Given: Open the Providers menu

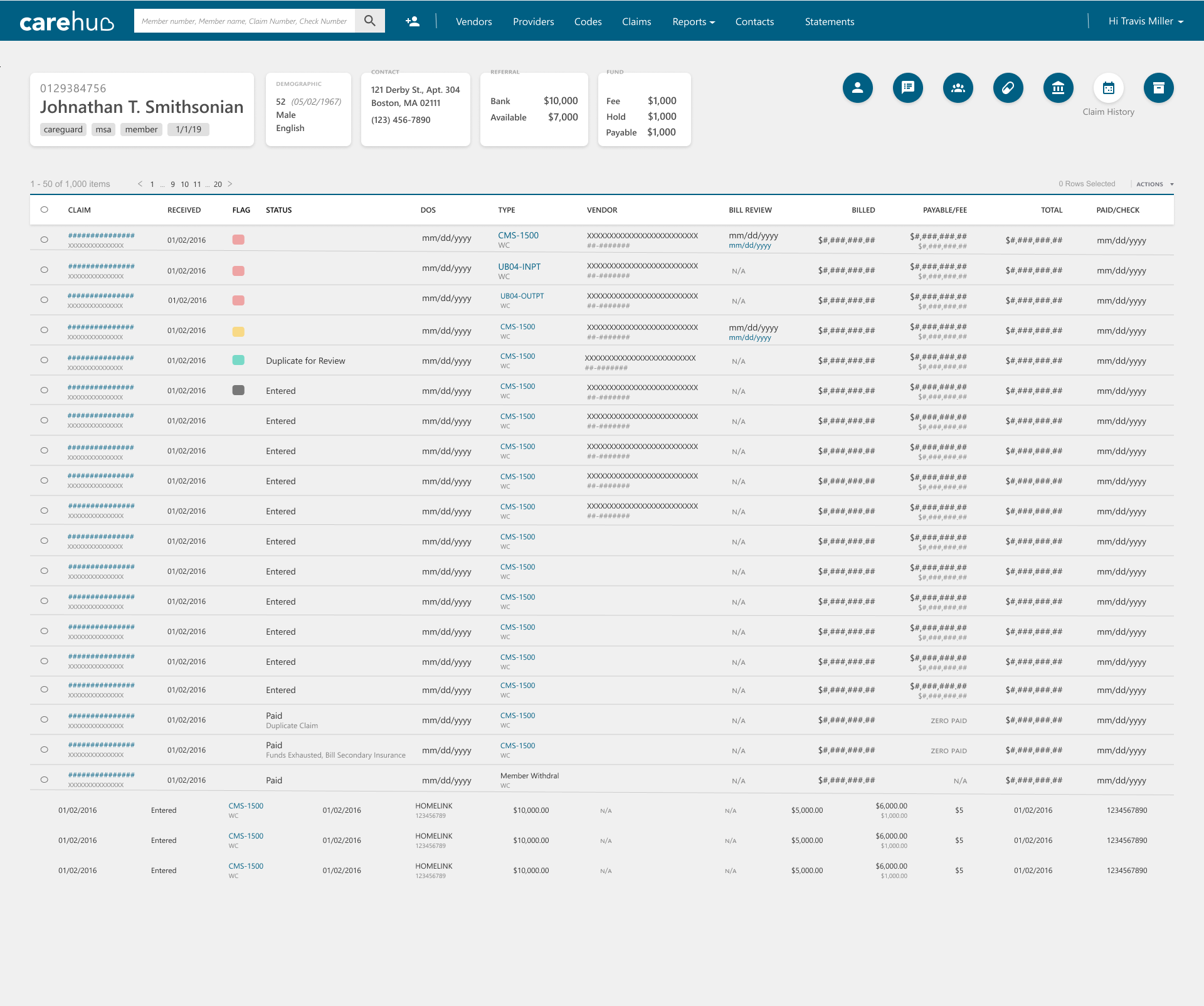Looking at the screenshot, I should point(533,21).
